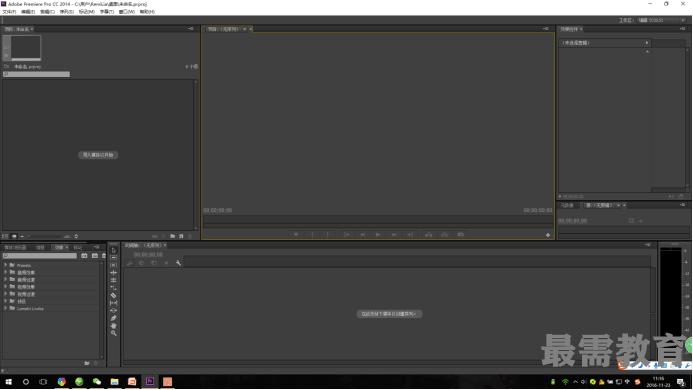Toggle 32-bit color effects filter
The height and width of the screenshot is (390, 693).
[95, 256]
